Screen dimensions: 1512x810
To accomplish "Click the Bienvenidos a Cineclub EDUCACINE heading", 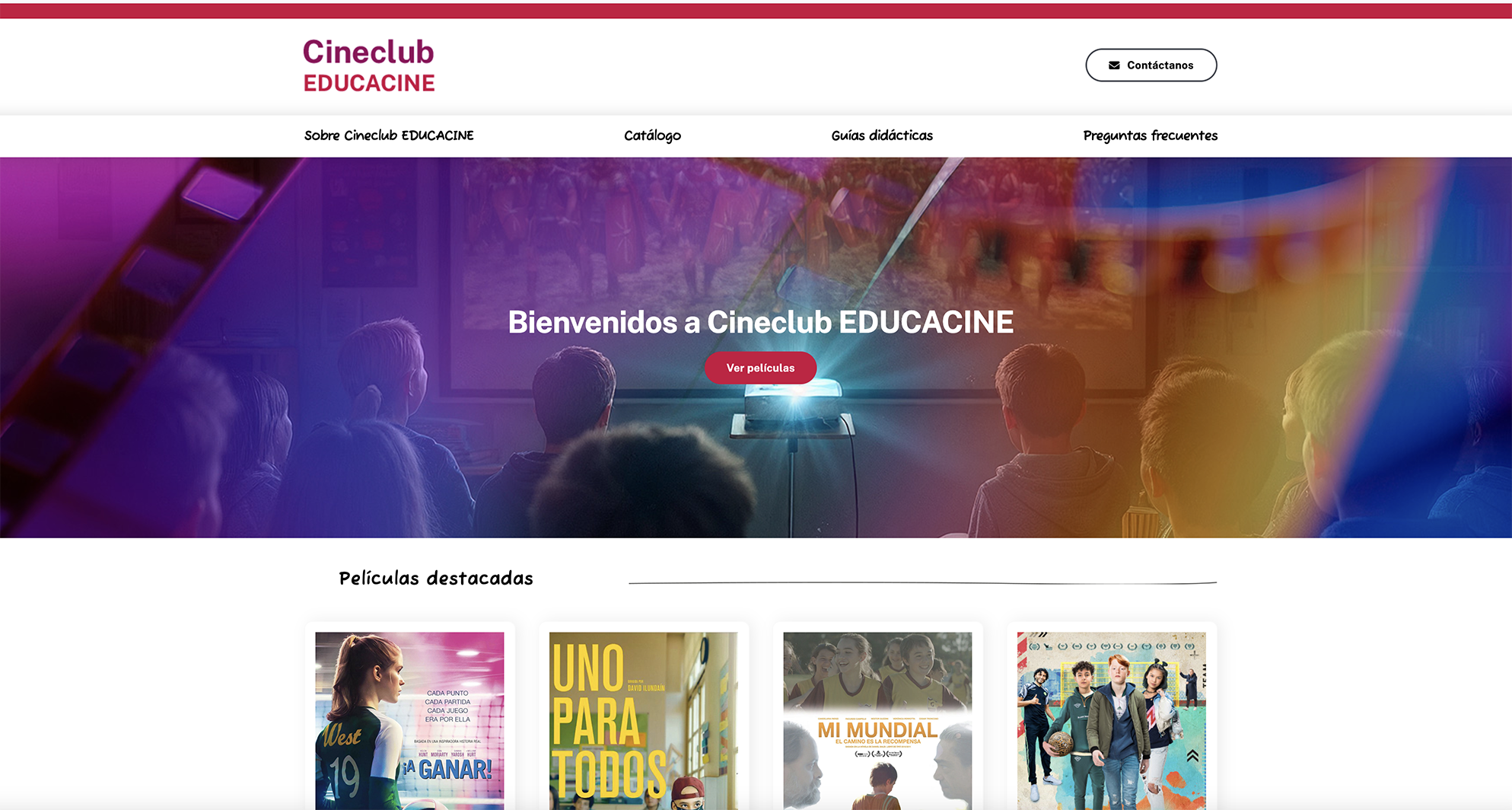I will click(760, 322).
